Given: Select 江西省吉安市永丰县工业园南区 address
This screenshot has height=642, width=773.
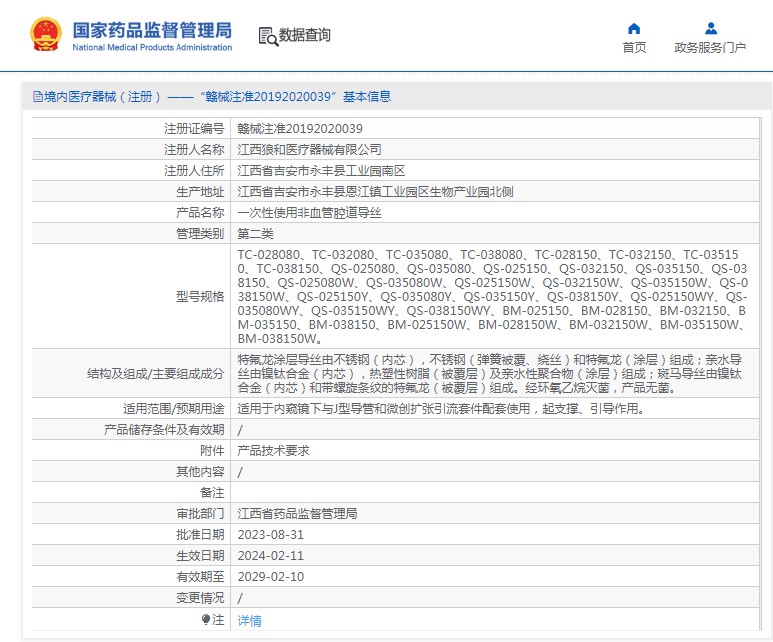Looking at the screenshot, I should point(321,171).
